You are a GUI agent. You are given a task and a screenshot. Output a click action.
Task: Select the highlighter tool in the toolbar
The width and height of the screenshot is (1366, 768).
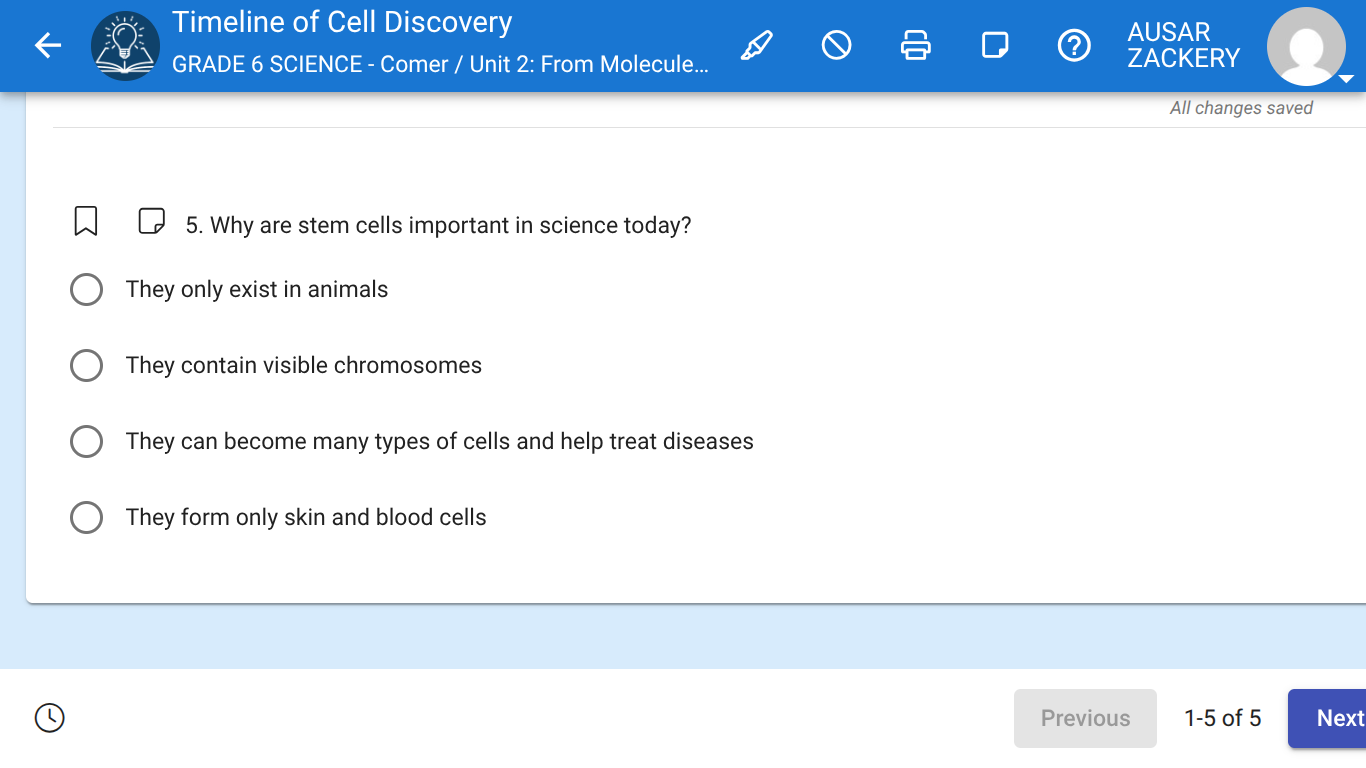coord(757,45)
